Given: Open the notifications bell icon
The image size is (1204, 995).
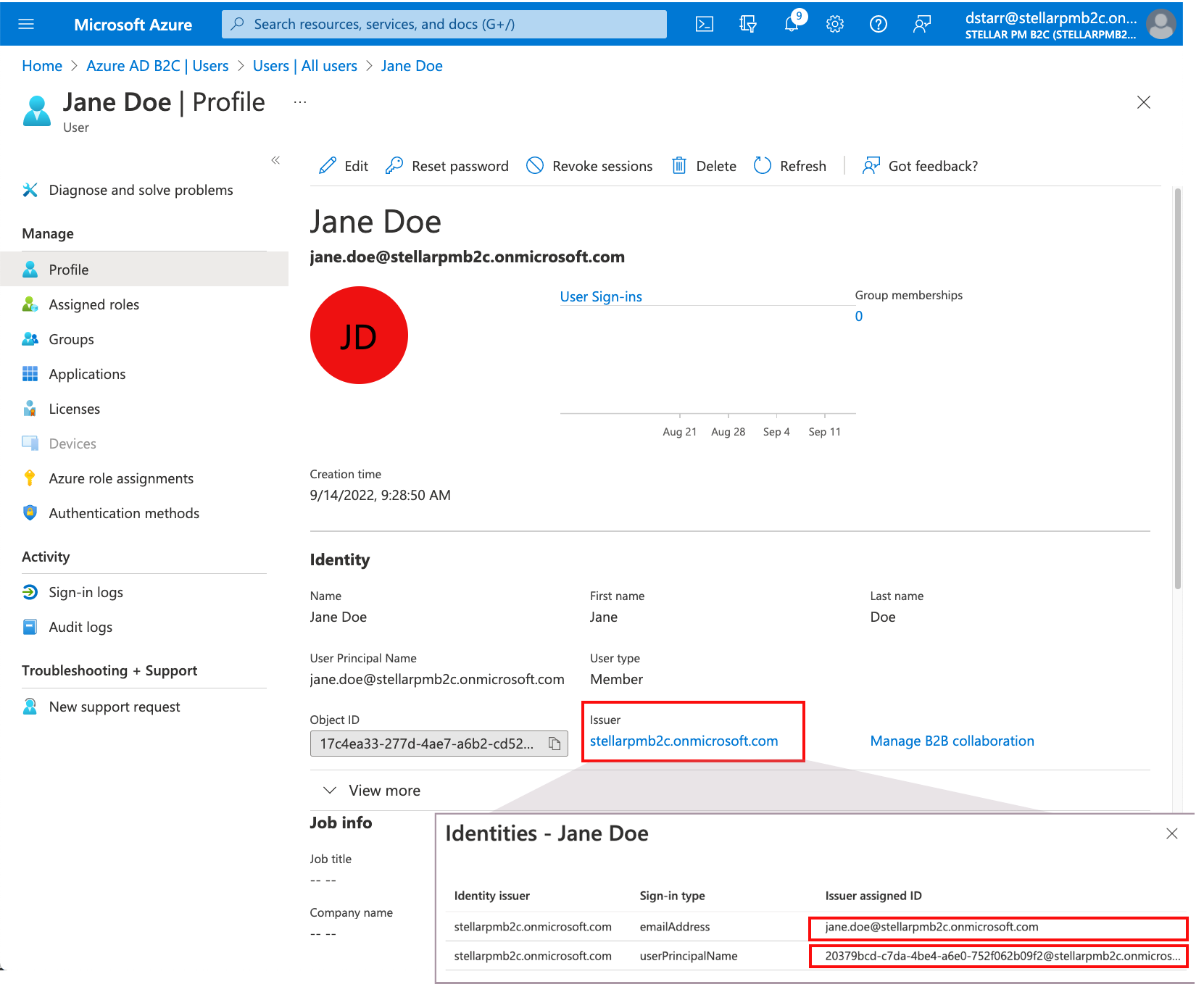Looking at the screenshot, I should coord(792,24).
